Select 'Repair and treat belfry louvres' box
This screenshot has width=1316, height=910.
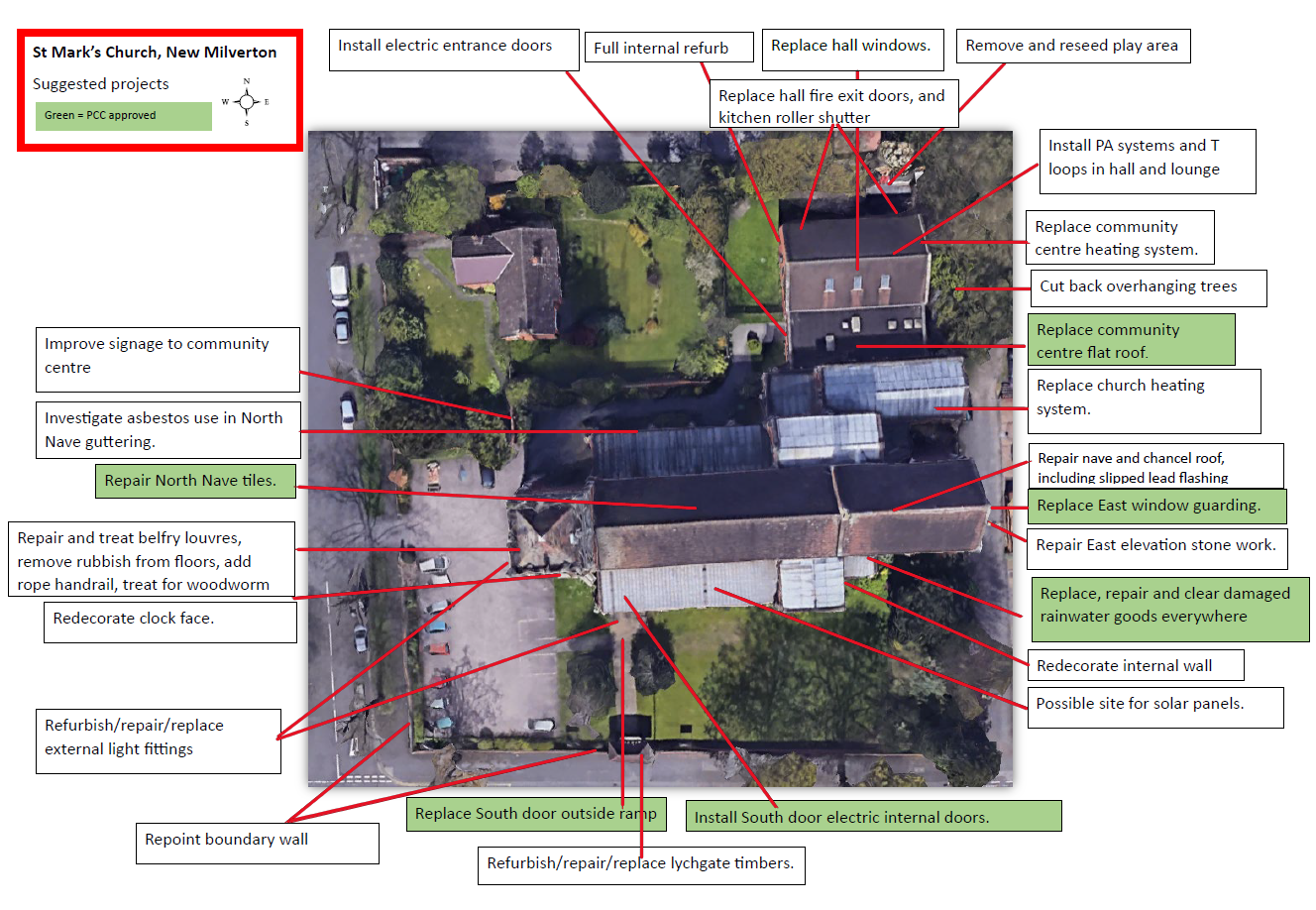[x=152, y=560]
